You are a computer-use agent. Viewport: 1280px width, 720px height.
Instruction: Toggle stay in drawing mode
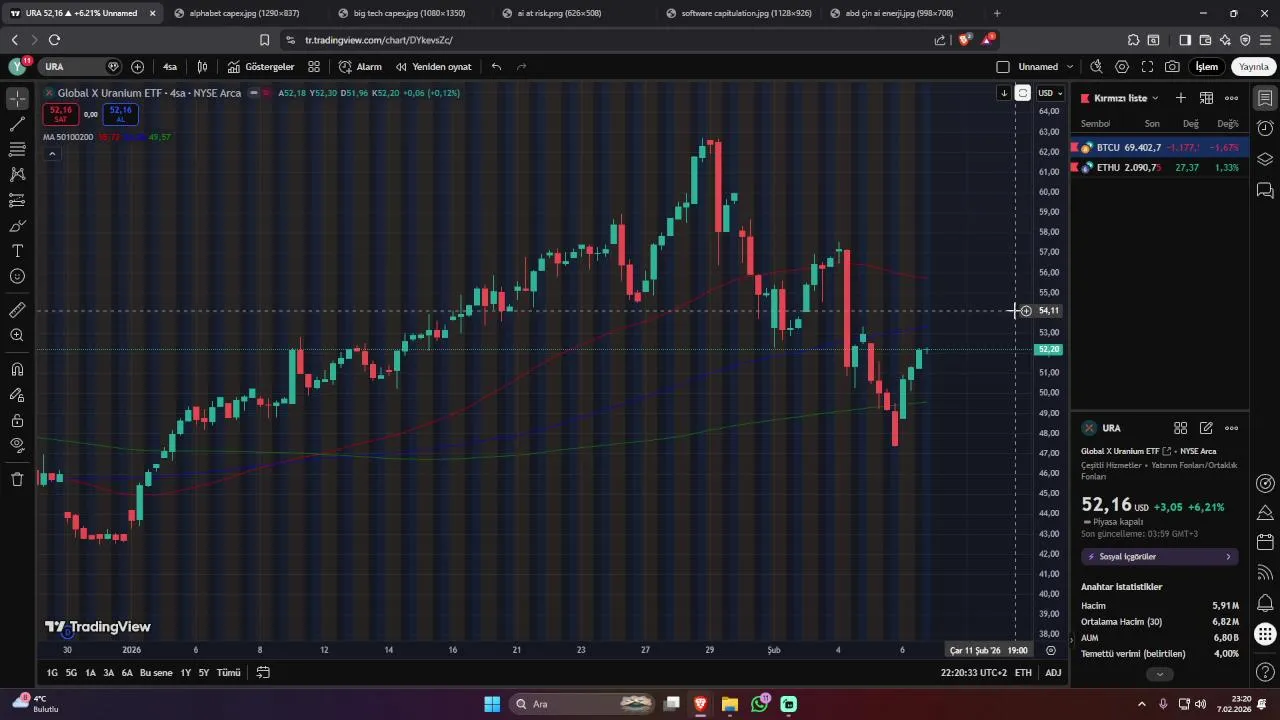[x=17, y=395]
